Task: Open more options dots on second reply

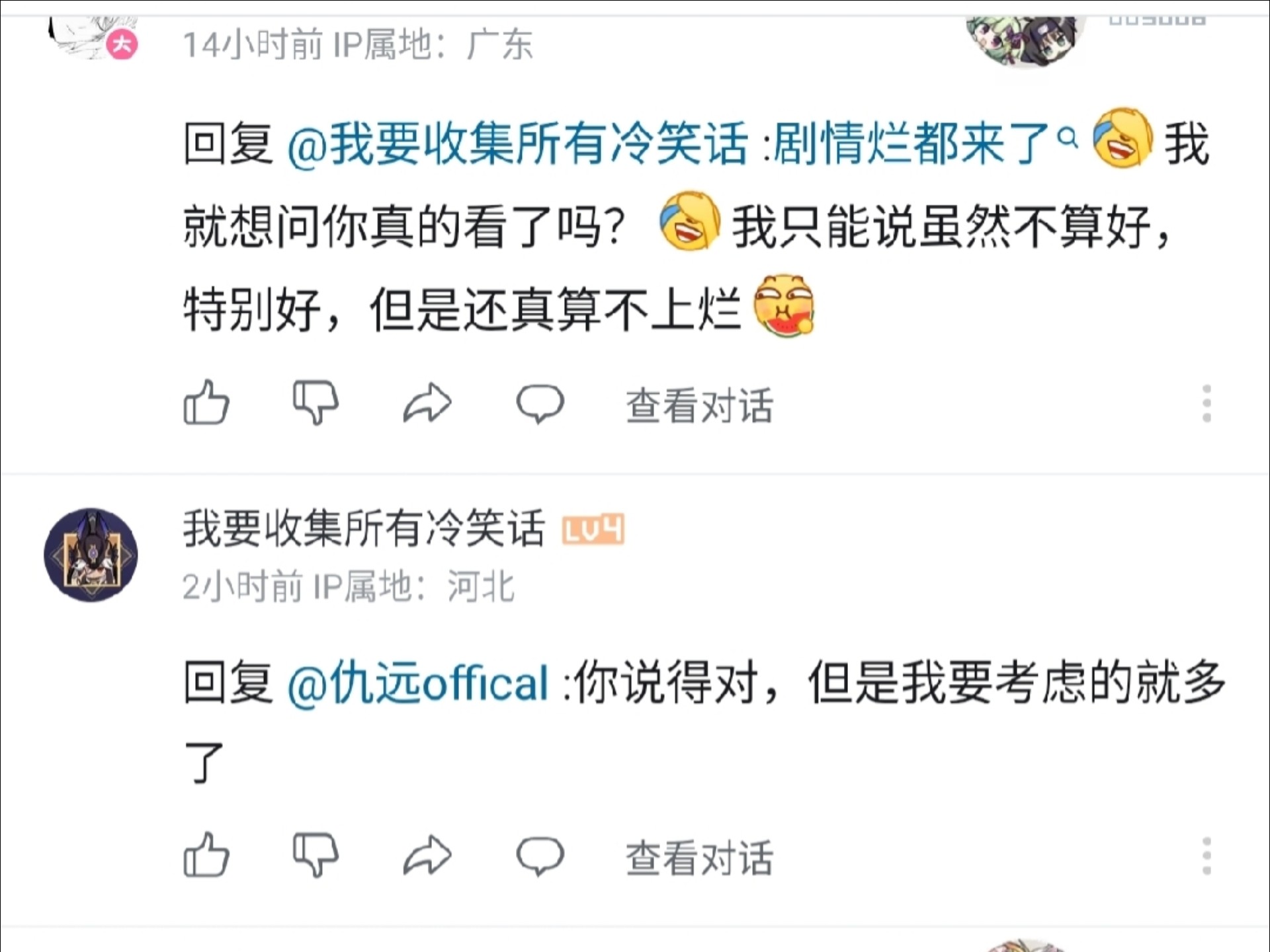Action: [x=1206, y=856]
